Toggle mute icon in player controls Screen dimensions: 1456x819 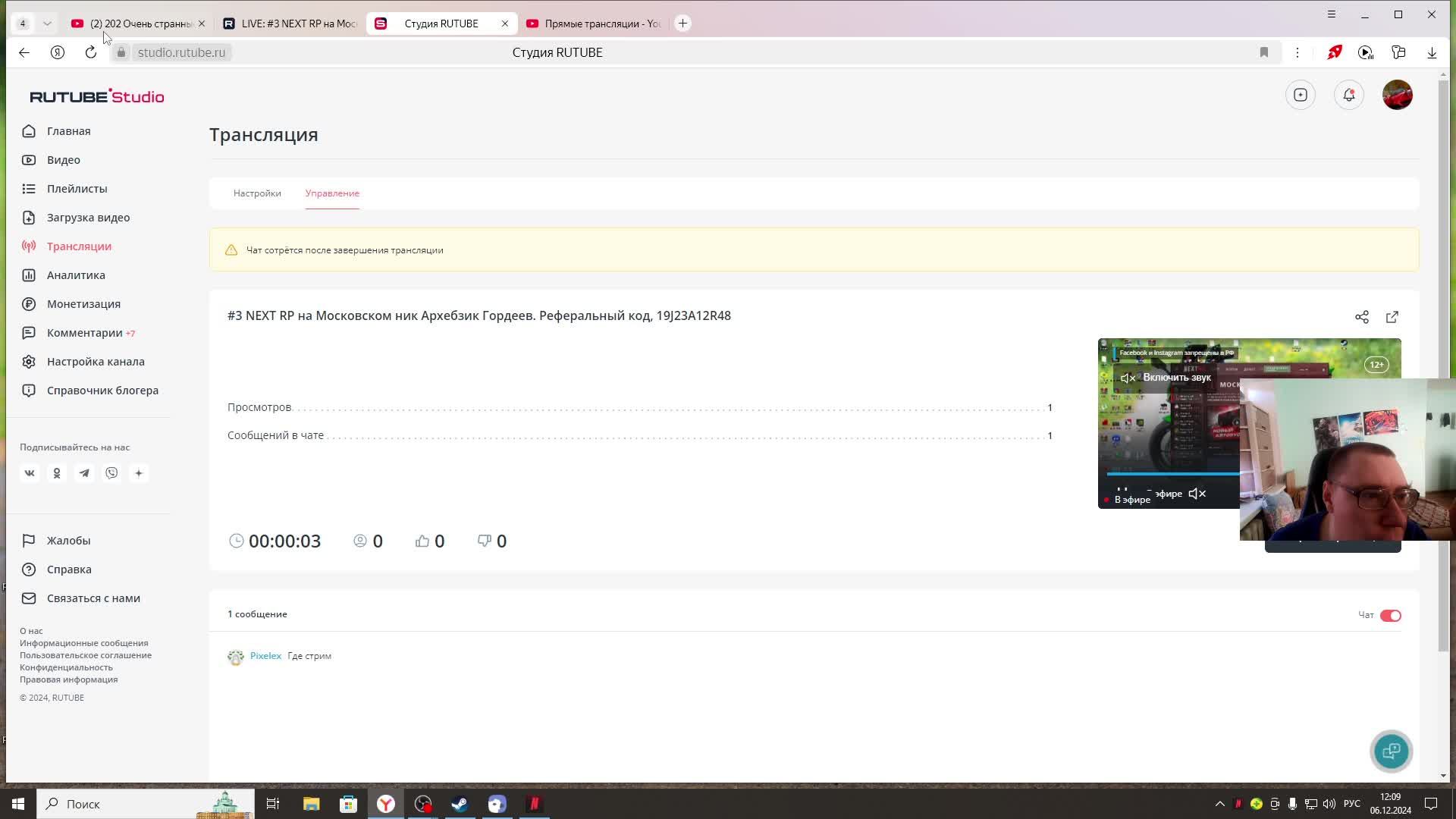[x=1197, y=494]
